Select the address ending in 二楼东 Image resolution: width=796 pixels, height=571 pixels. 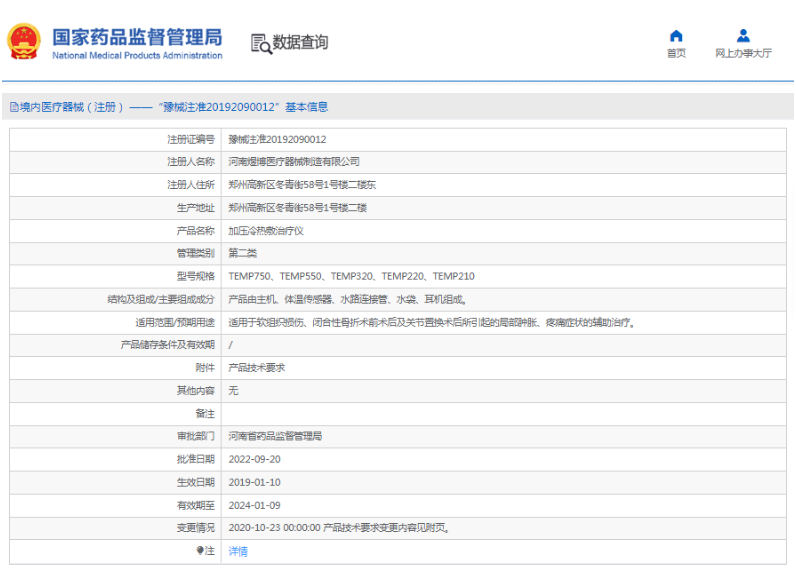302,185
